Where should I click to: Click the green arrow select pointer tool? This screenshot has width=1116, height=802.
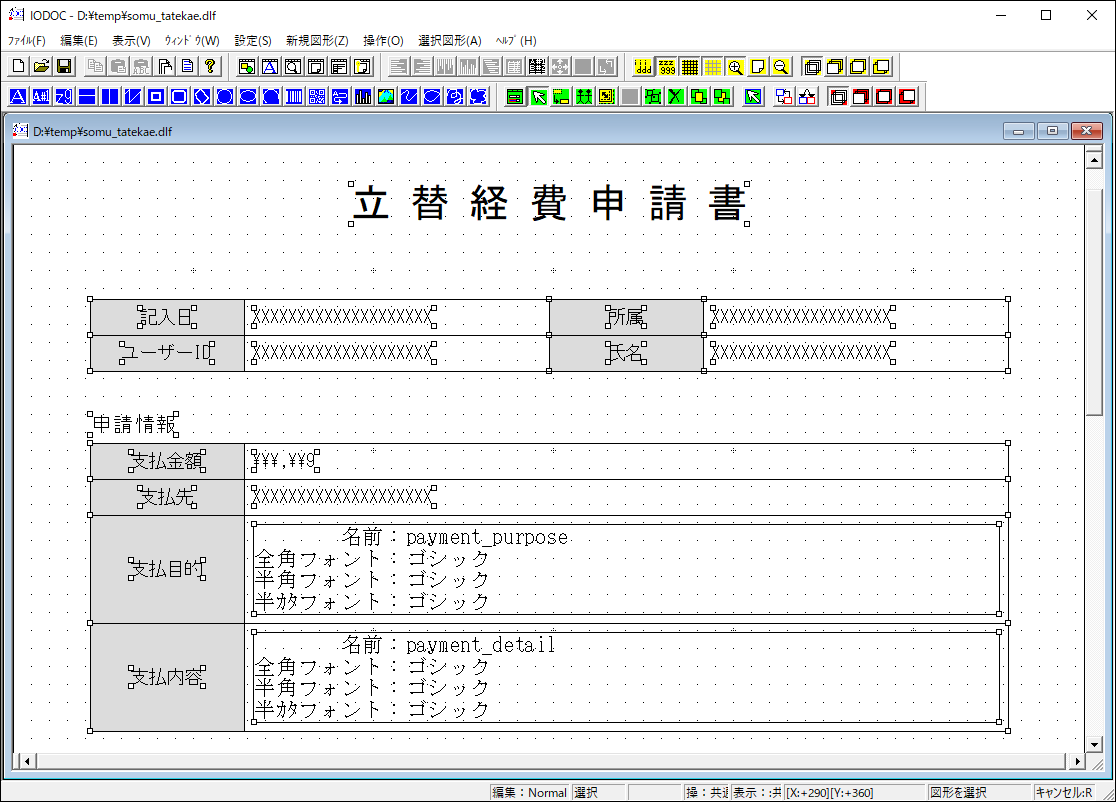tap(539, 97)
